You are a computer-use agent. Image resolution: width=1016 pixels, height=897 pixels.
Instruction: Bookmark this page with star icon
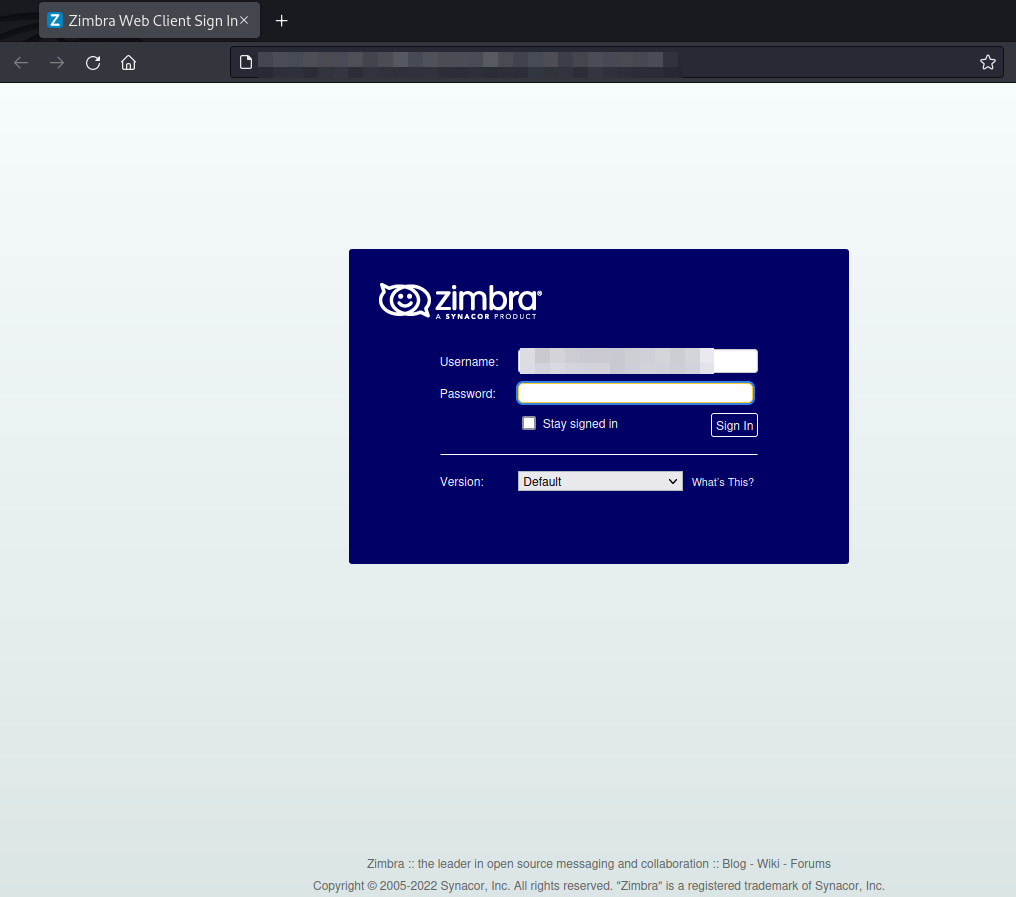[x=988, y=63]
